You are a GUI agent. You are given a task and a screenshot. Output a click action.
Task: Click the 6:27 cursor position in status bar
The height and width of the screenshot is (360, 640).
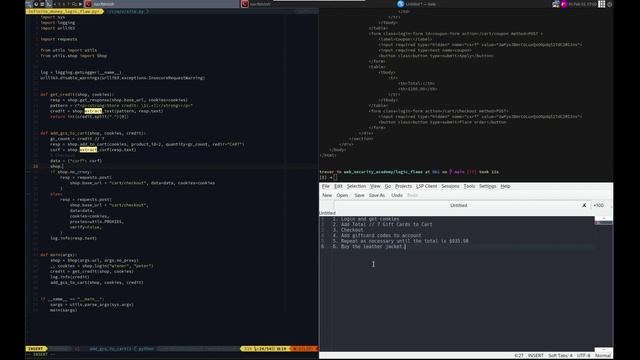519,356
